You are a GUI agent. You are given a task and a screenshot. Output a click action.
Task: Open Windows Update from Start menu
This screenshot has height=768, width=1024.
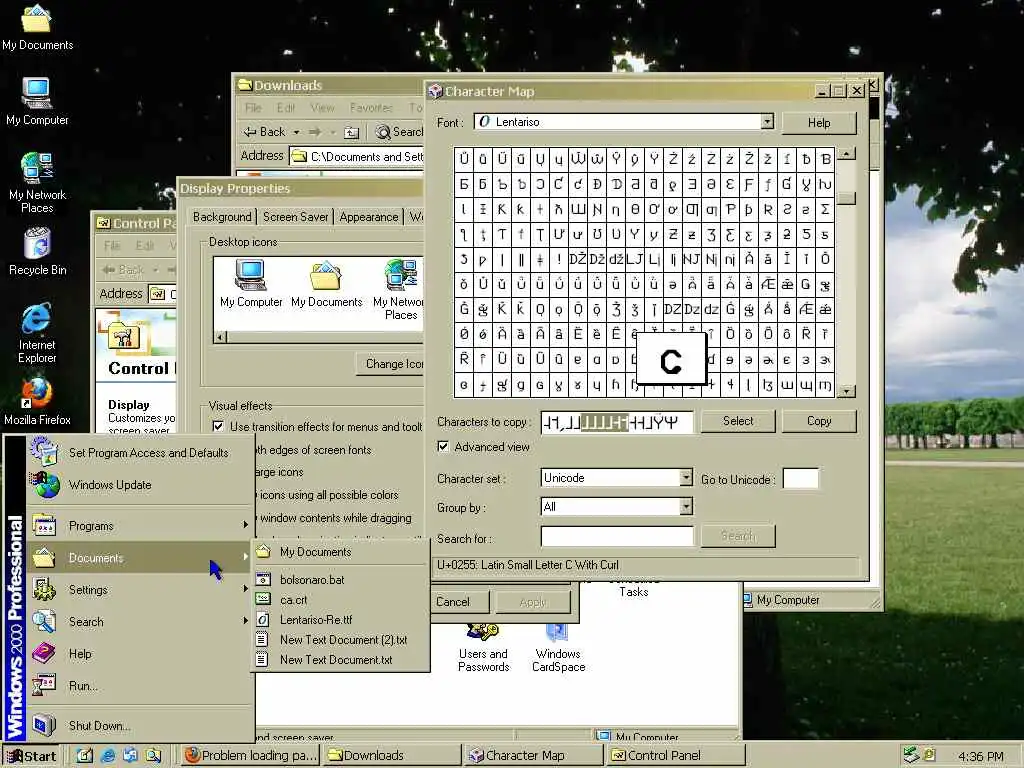coord(140,485)
